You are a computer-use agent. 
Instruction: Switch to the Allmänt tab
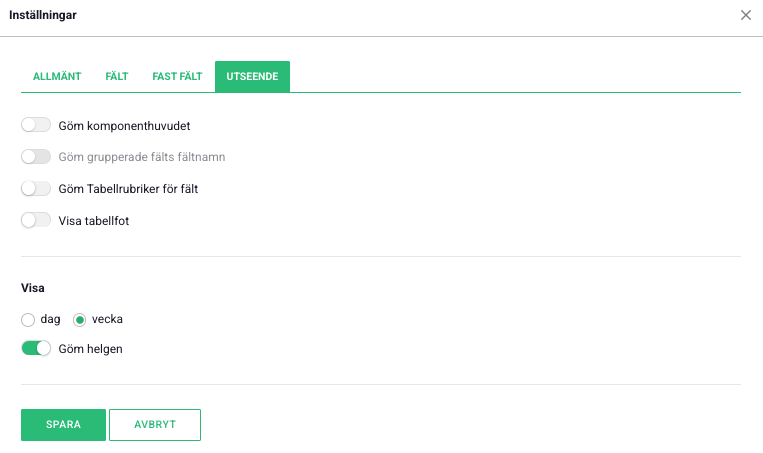(x=57, y=77)
